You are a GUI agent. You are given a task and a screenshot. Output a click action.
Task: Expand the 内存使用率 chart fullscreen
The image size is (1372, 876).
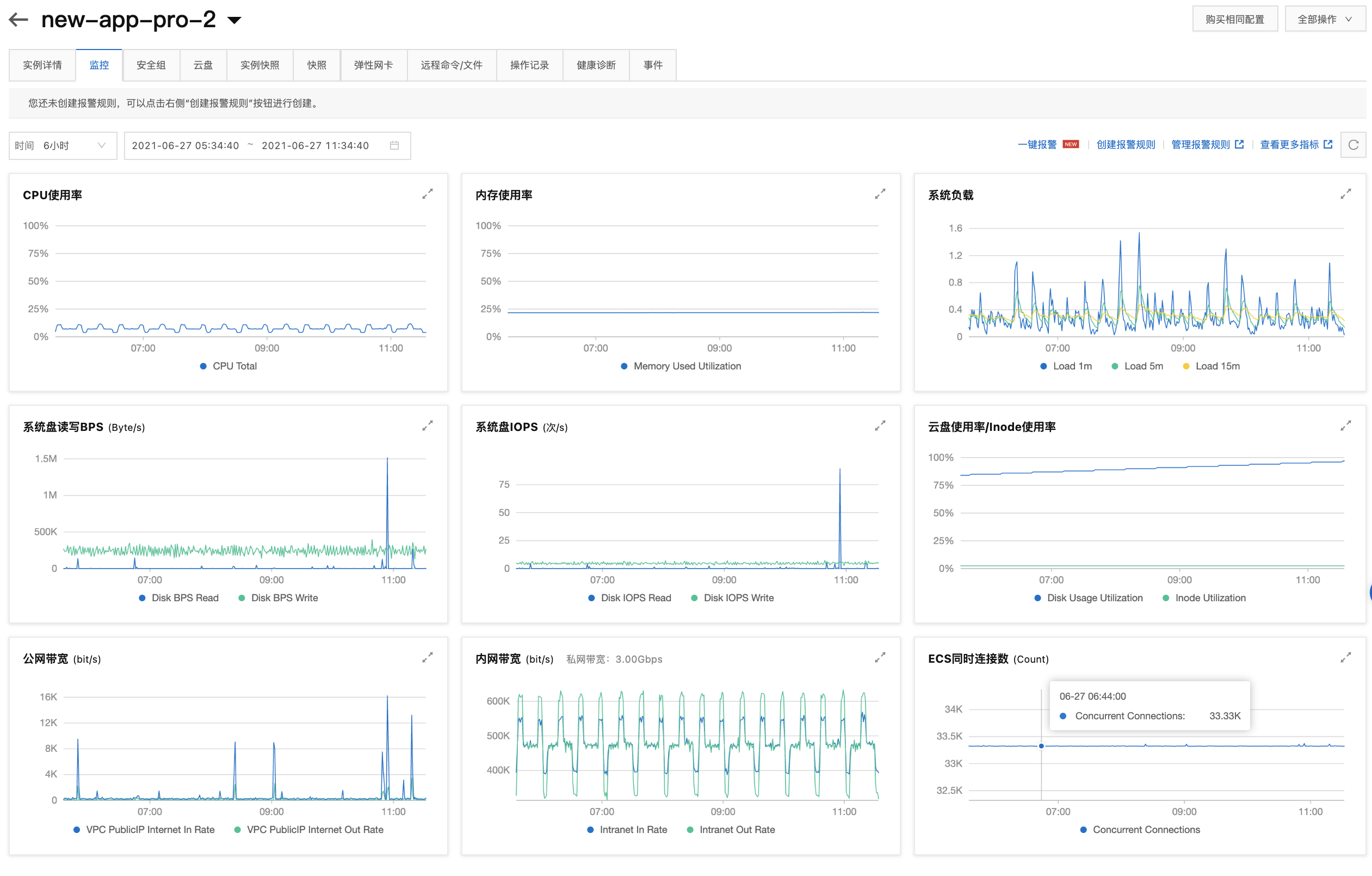[x=880, y=194]
